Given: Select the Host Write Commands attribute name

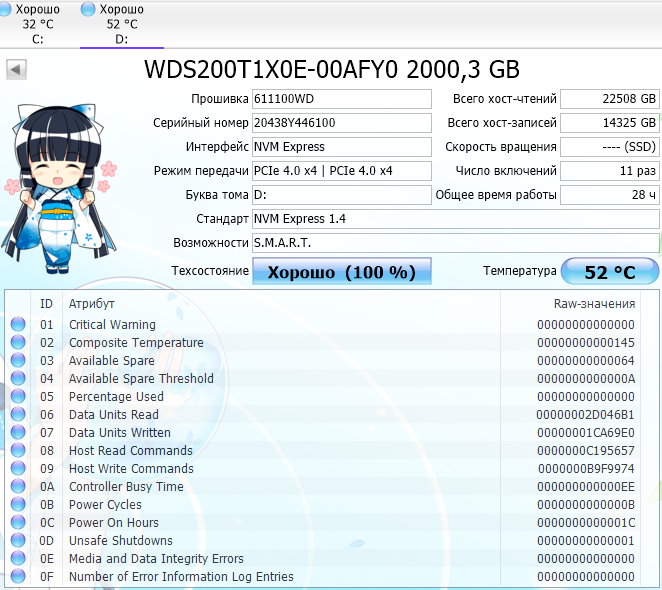Looking at the screenshot, I should click(131, 468).
